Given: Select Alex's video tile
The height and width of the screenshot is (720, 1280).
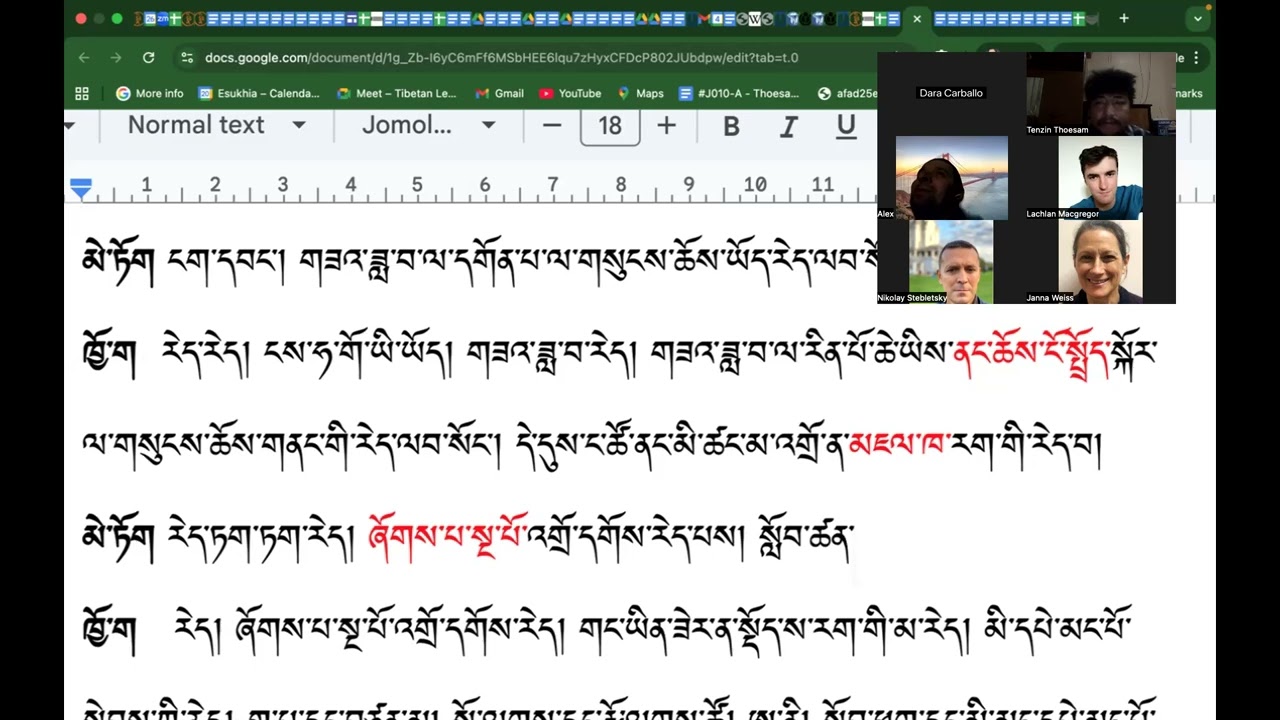Looking at the screenshot, I should pyautogui.click(x=951, y=178).
